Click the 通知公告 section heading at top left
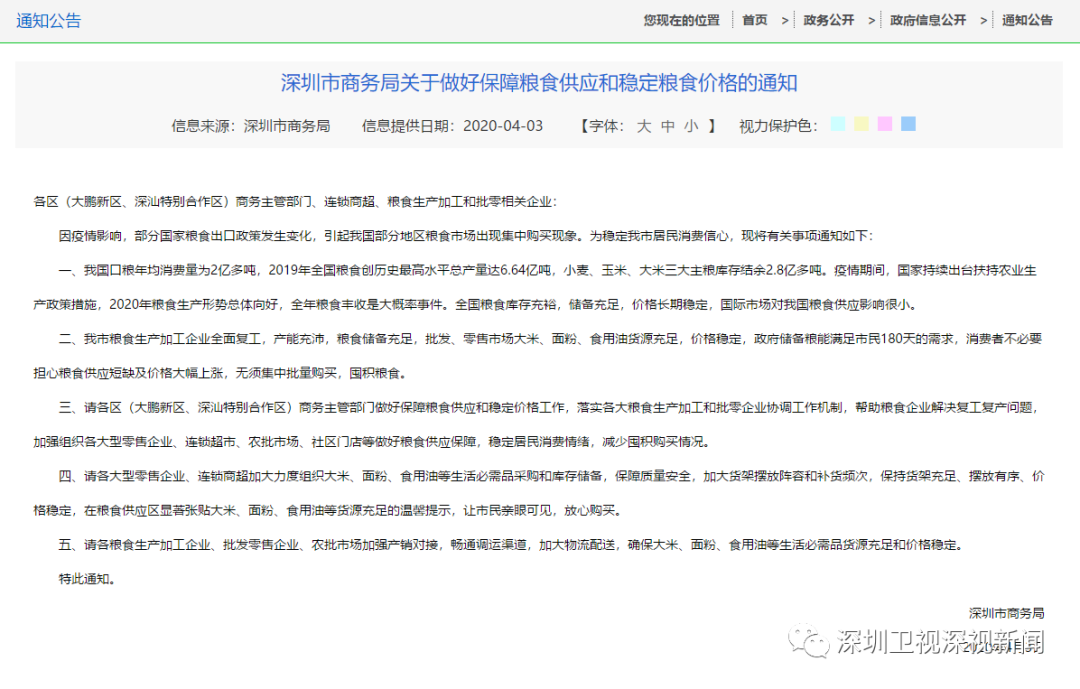 [49, 21]
